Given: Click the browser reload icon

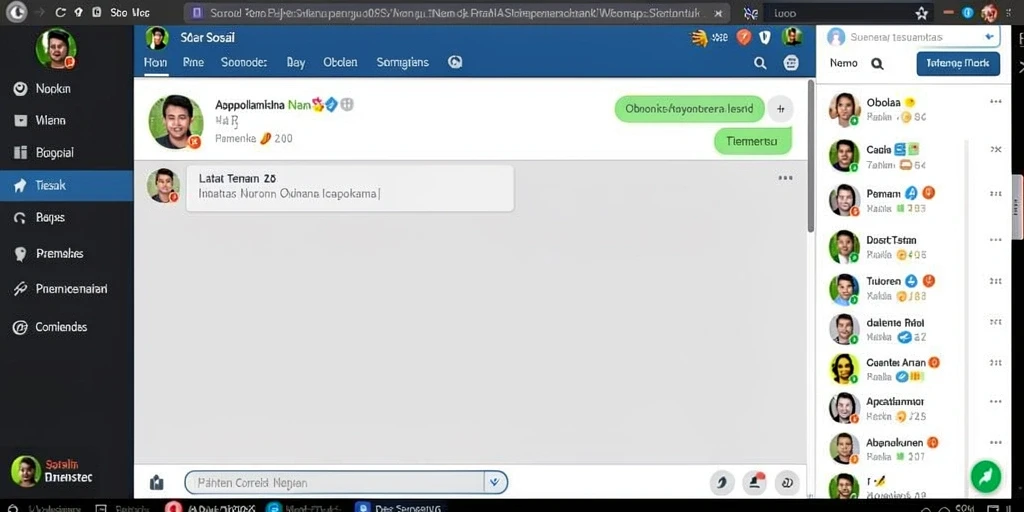Looking at the screenshot, I should 61,12.
